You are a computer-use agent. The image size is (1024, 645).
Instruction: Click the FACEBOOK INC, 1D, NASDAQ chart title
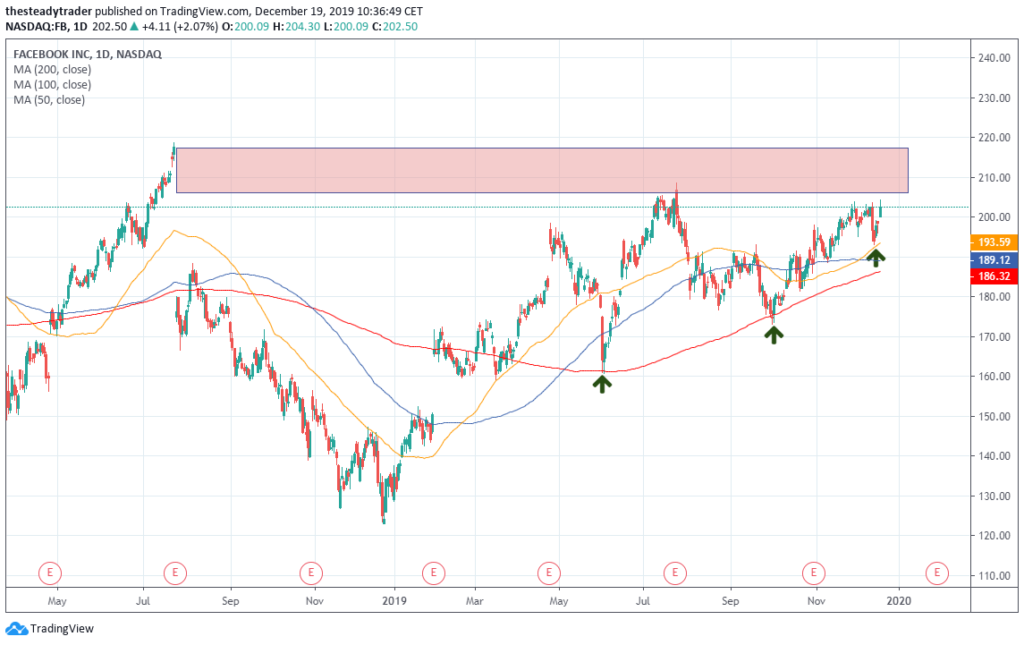coord(88,54)
